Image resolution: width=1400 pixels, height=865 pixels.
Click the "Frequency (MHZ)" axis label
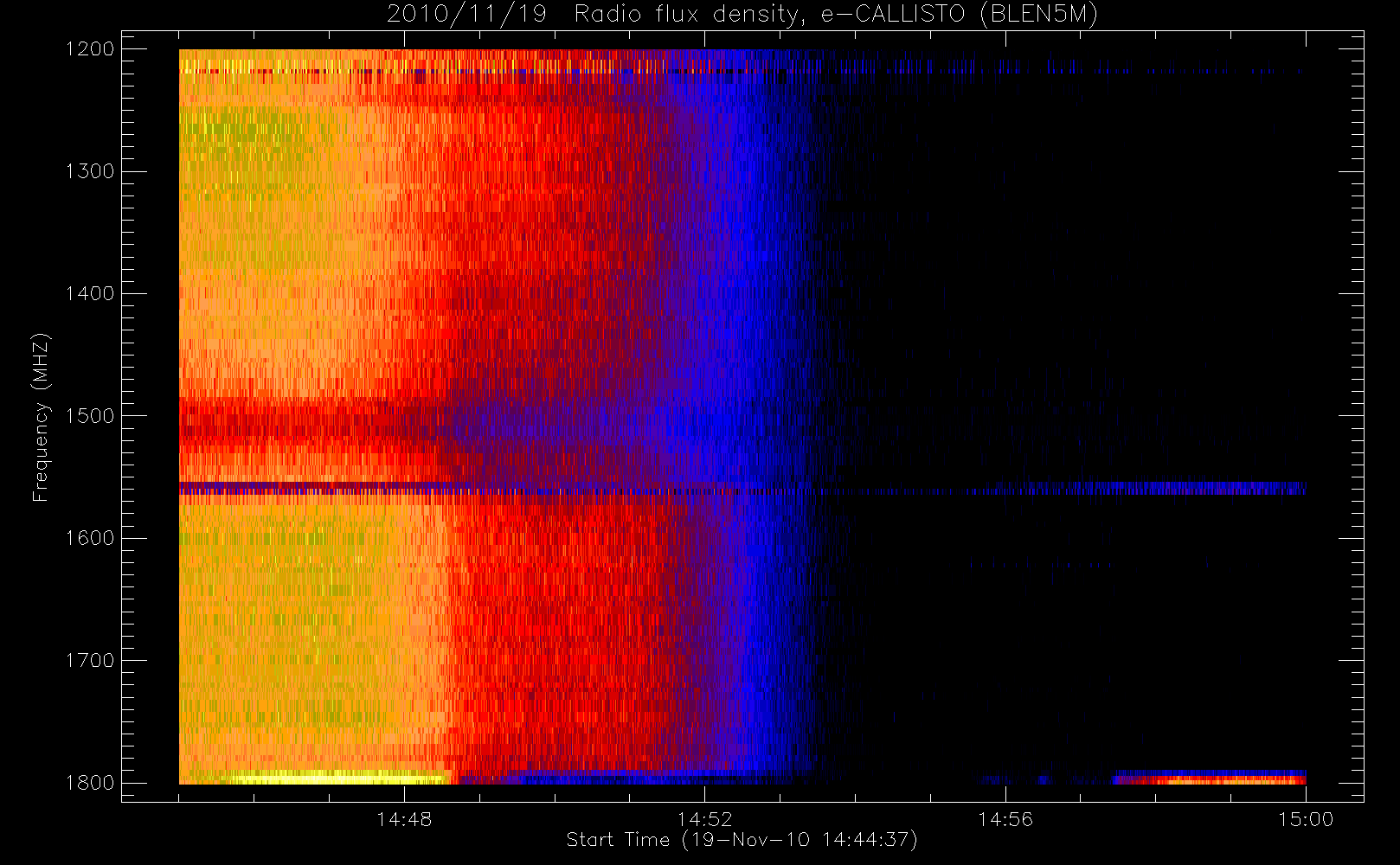click(x=40, y=417)
